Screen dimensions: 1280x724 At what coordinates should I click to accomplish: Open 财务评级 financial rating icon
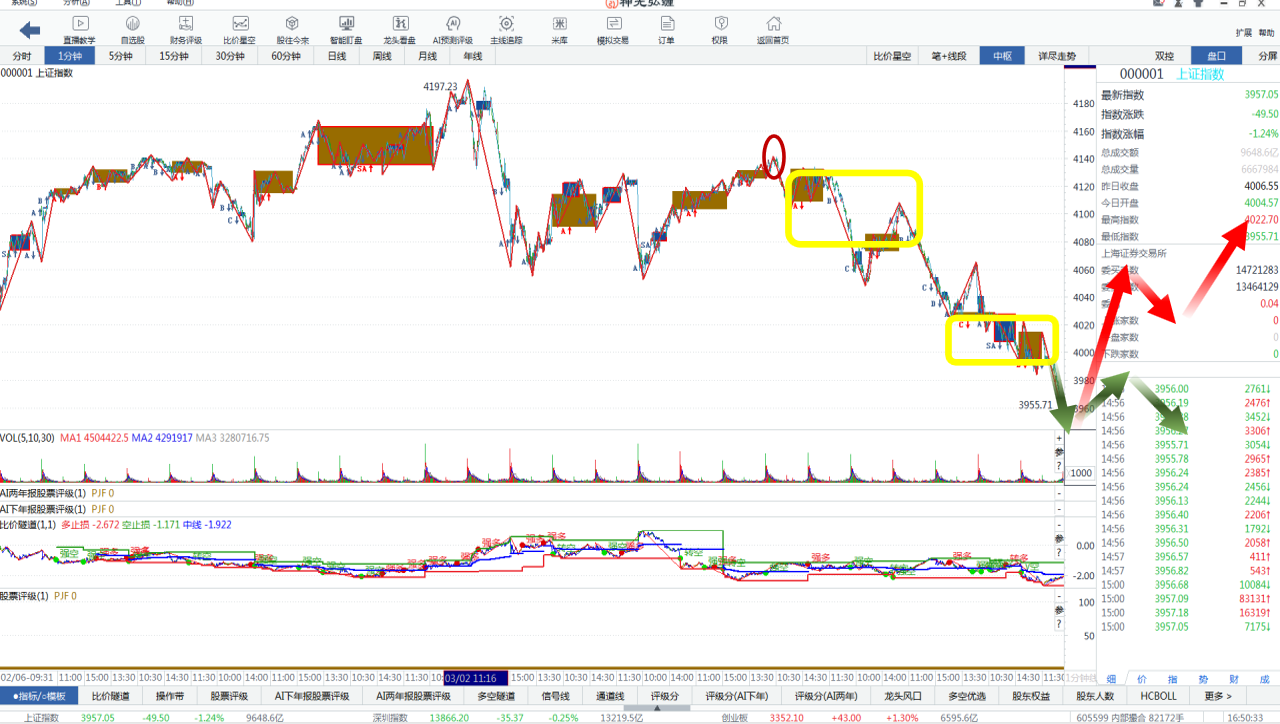[186, 29]
